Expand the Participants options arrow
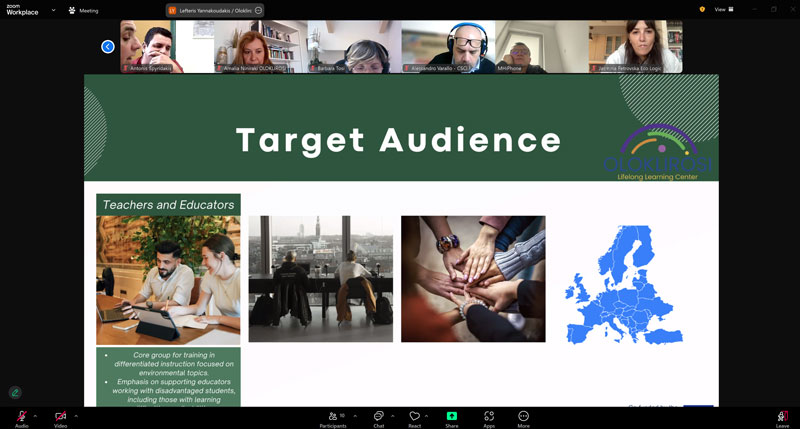 [355, 415]
